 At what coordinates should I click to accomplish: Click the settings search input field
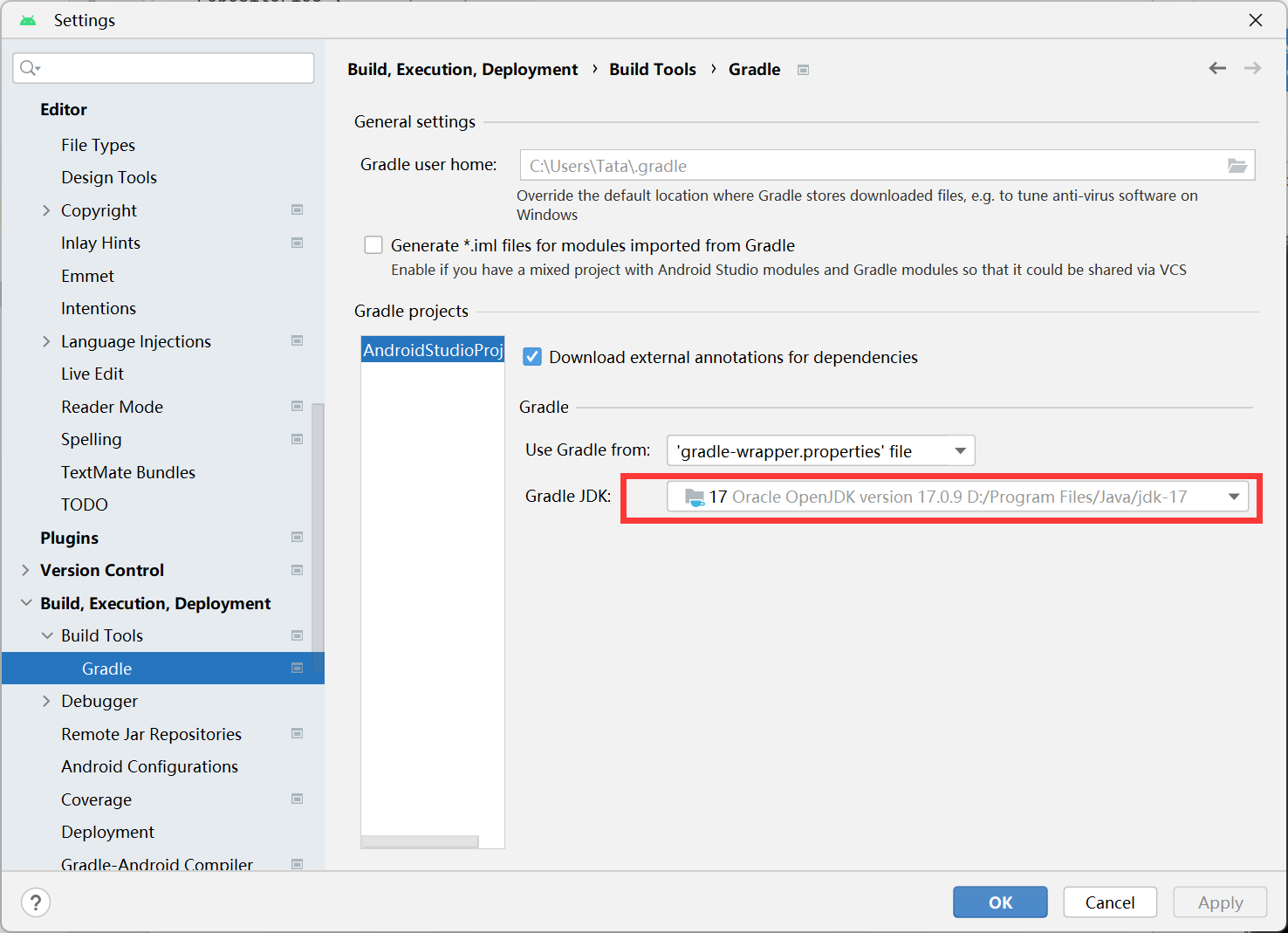point(163,68)
